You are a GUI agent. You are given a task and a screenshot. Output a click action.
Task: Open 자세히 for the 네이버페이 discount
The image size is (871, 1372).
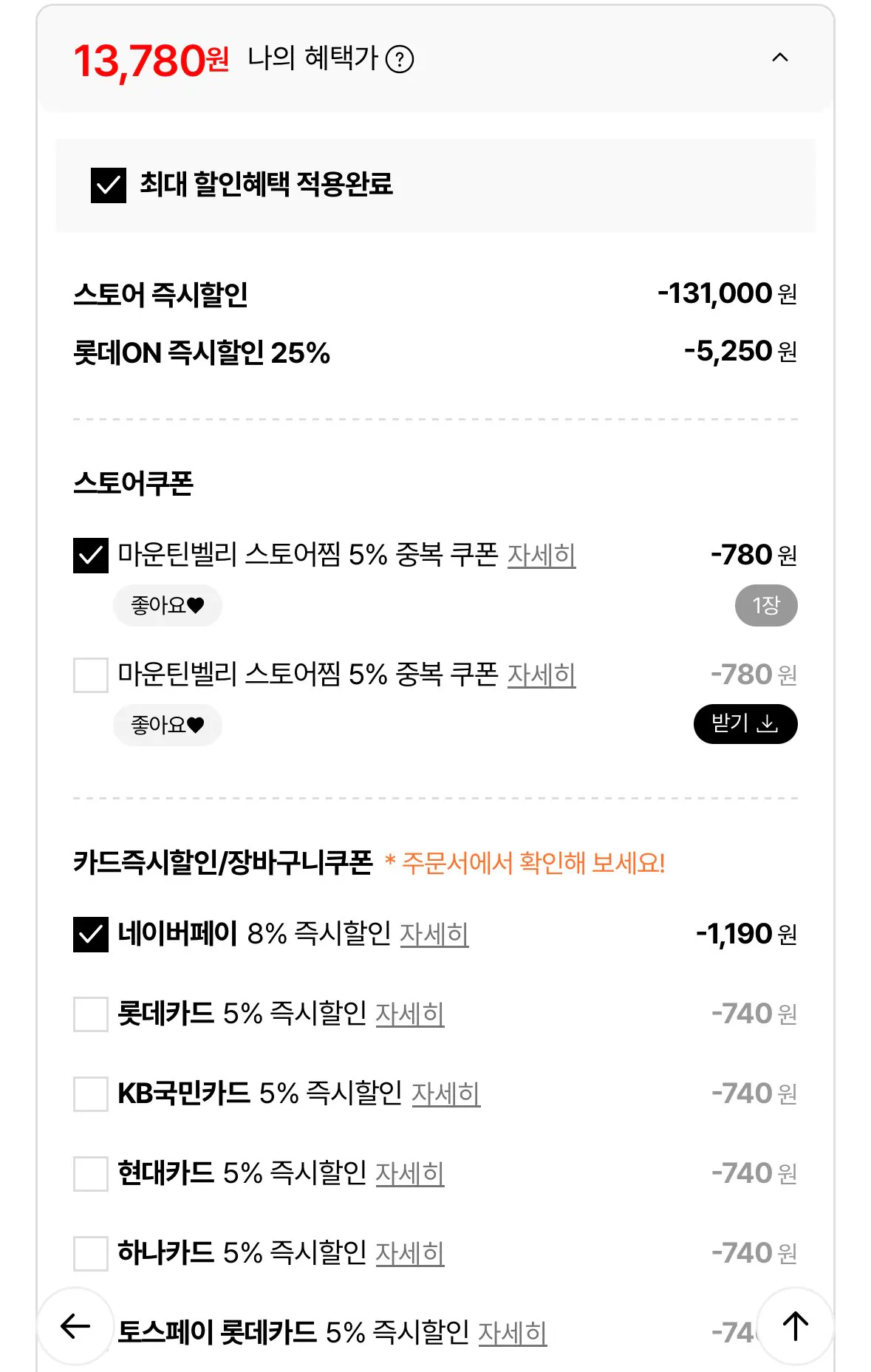[432, 935]
